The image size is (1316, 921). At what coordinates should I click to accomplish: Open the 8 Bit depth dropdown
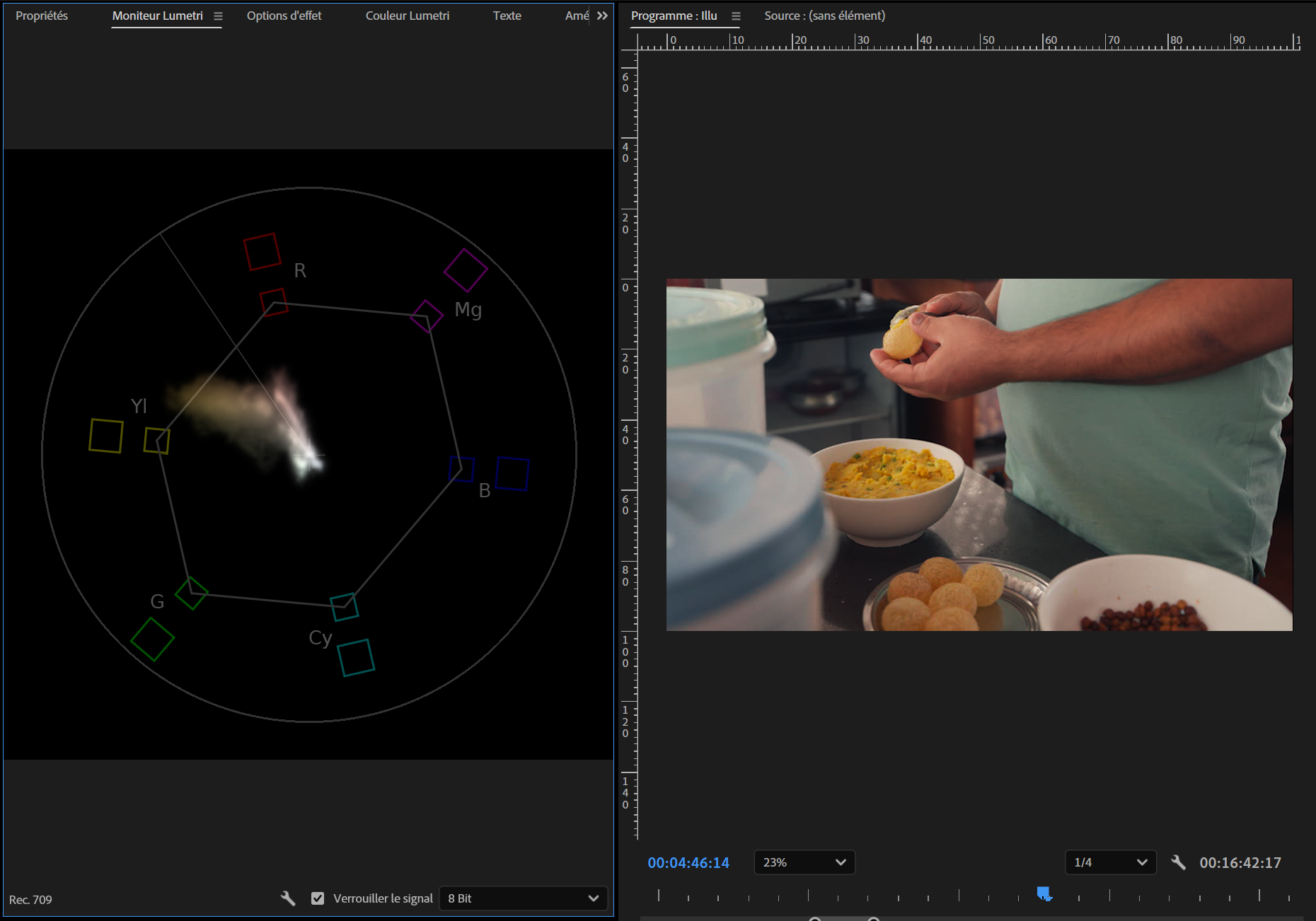pyautogui.click(x=524, y=898)
